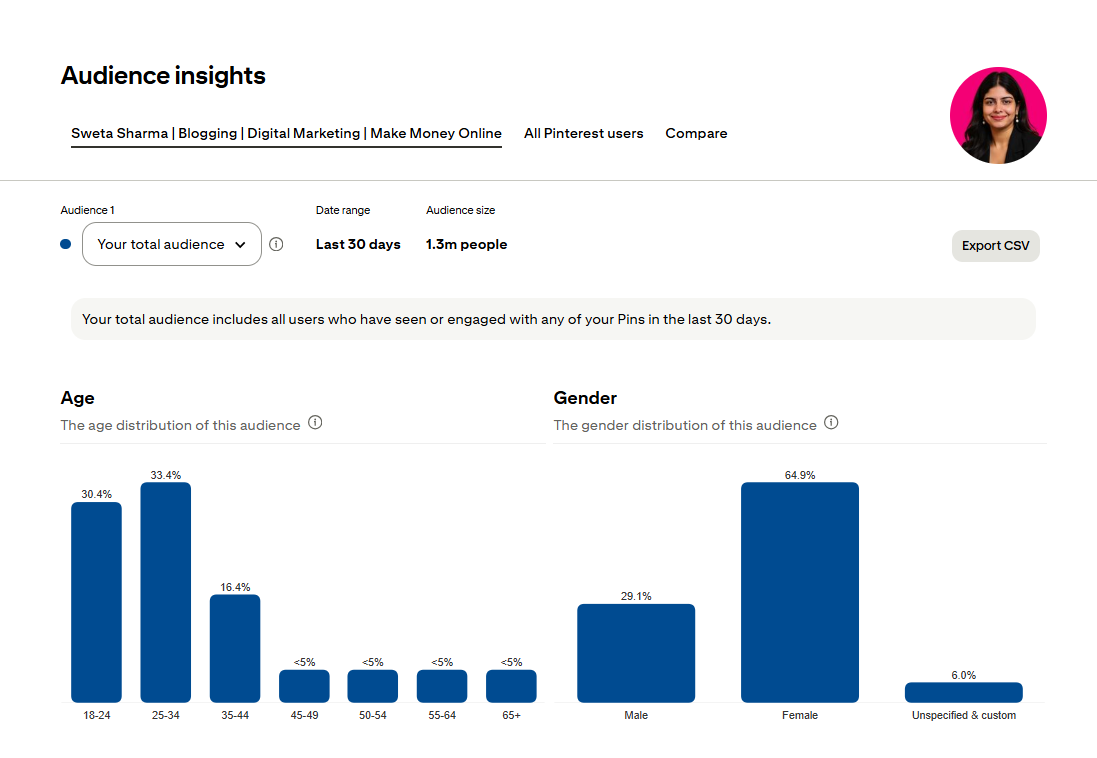Click the 18-24 age bar

(x=97, y=603)
